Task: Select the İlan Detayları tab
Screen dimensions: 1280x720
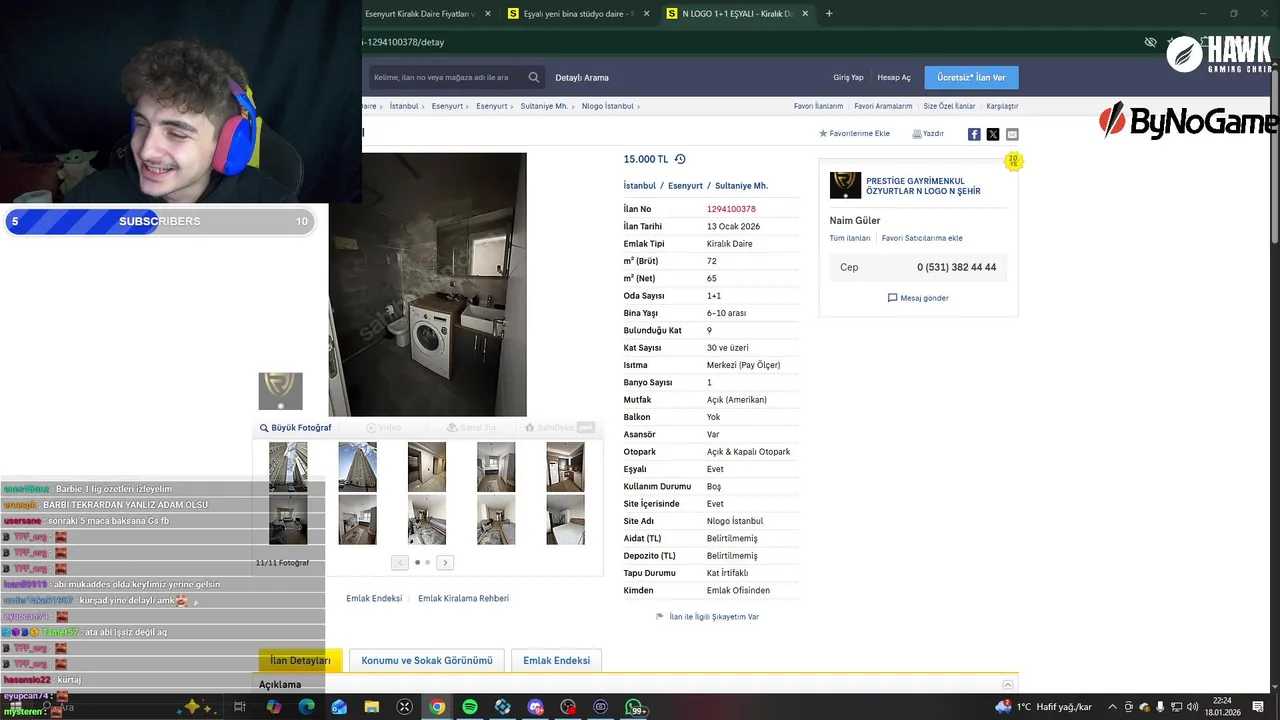Action: pos(300,660)
